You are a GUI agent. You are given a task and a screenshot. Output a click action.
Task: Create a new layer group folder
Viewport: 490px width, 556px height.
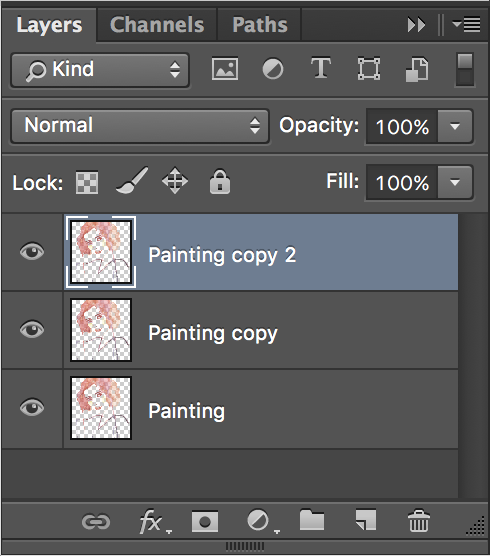pyautogui.click(x=312, y=520)
